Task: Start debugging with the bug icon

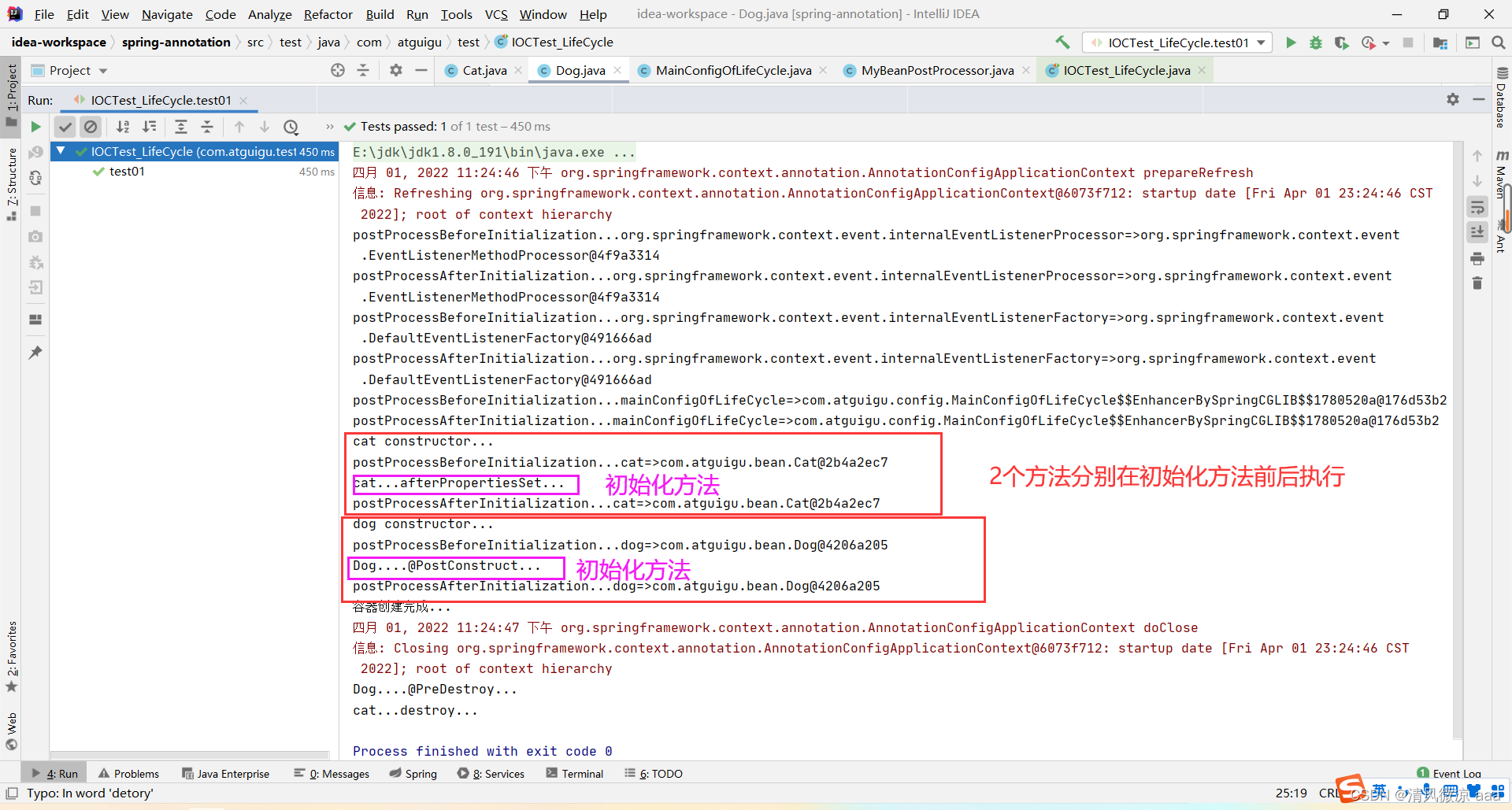Action: (1316, 43)
